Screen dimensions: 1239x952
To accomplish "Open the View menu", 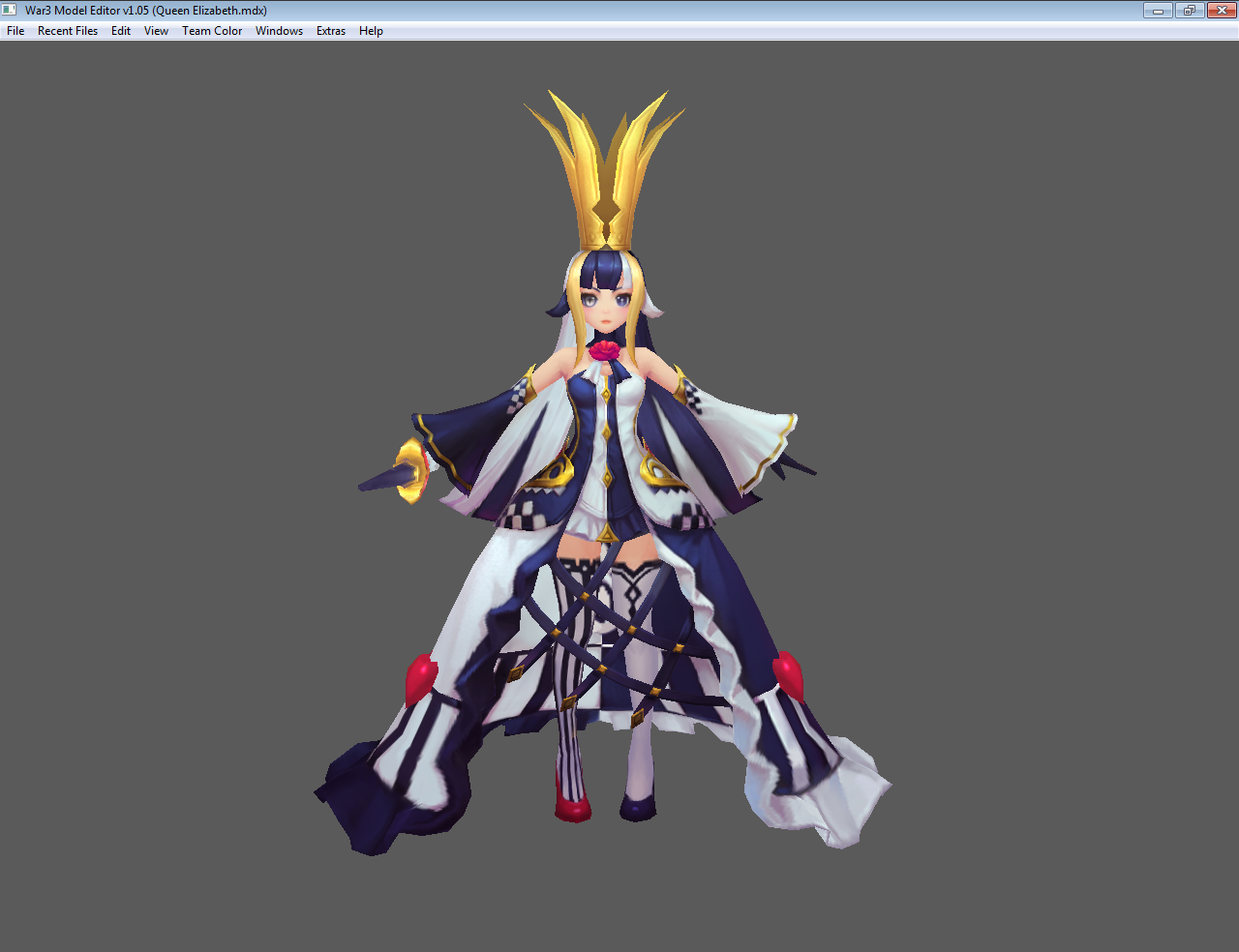I will 156,31.
